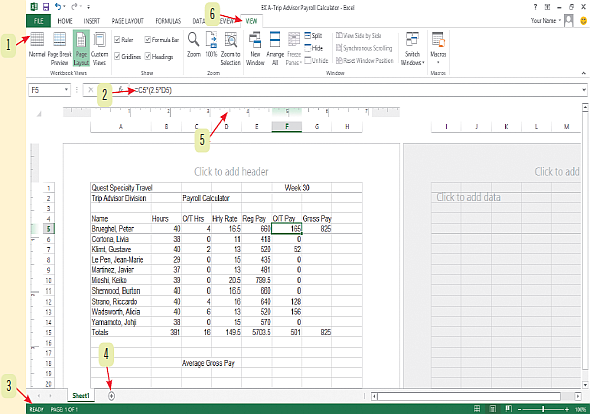Select the Page Layout view button
This screenshot has width=590, height=414.
click(81, 49)
